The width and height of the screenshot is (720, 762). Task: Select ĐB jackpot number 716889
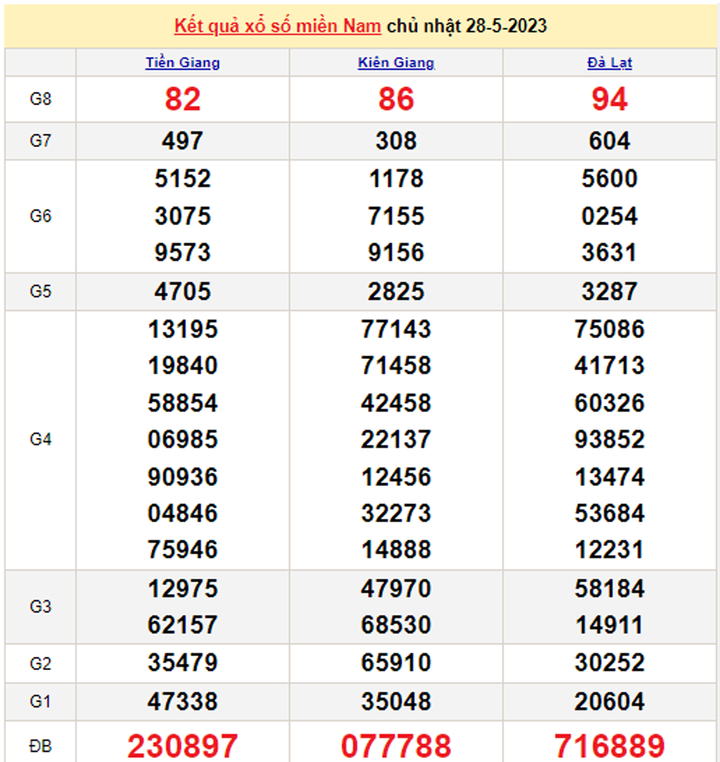610,746
